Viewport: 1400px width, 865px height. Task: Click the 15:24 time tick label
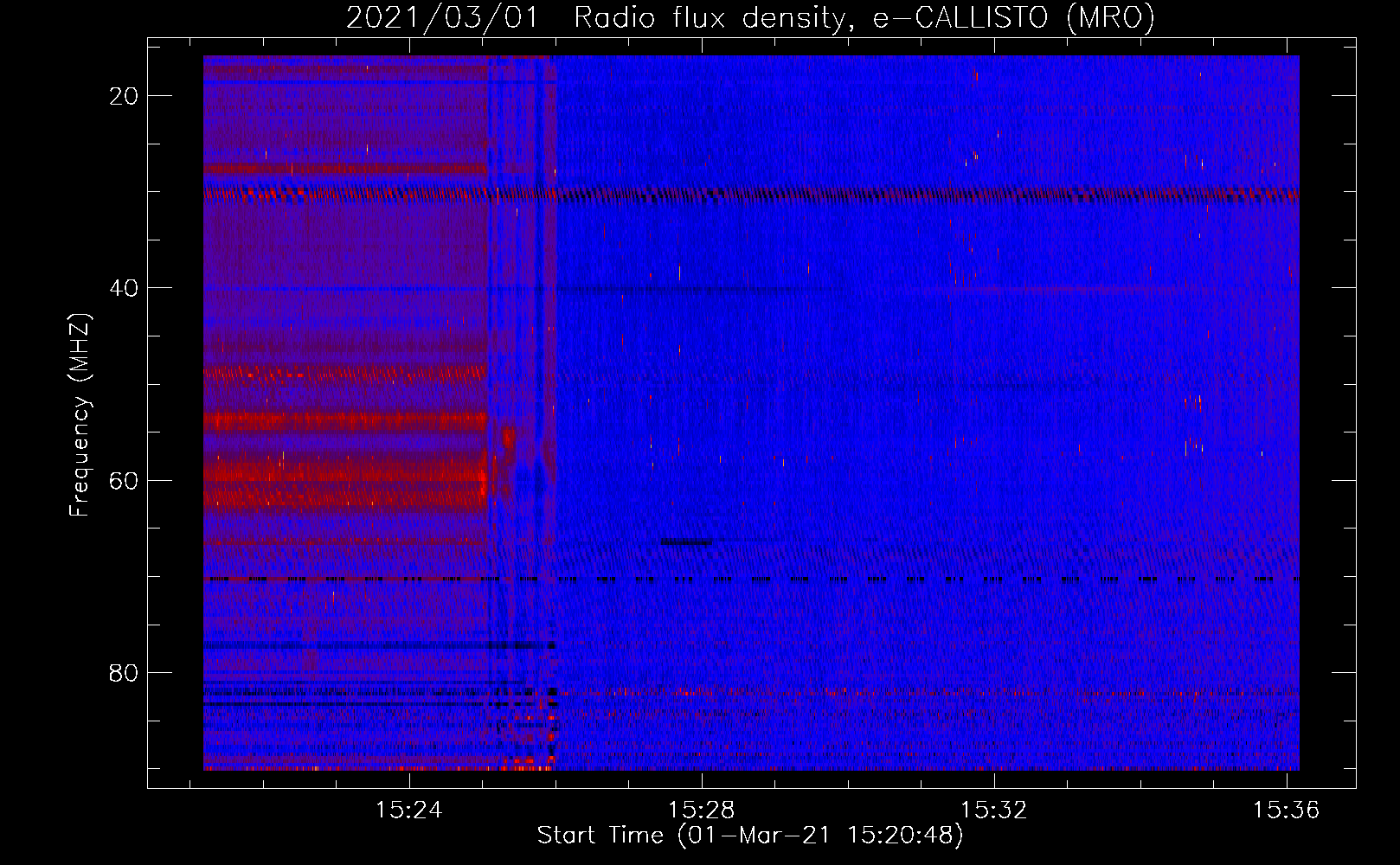pyautogui.click(x=410, y=810)
